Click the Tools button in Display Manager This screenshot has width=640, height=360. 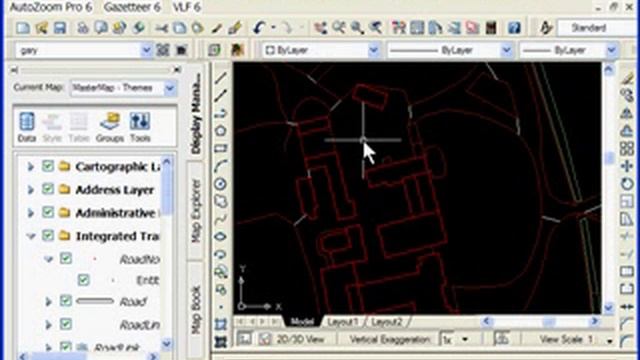tap(140, 127)
